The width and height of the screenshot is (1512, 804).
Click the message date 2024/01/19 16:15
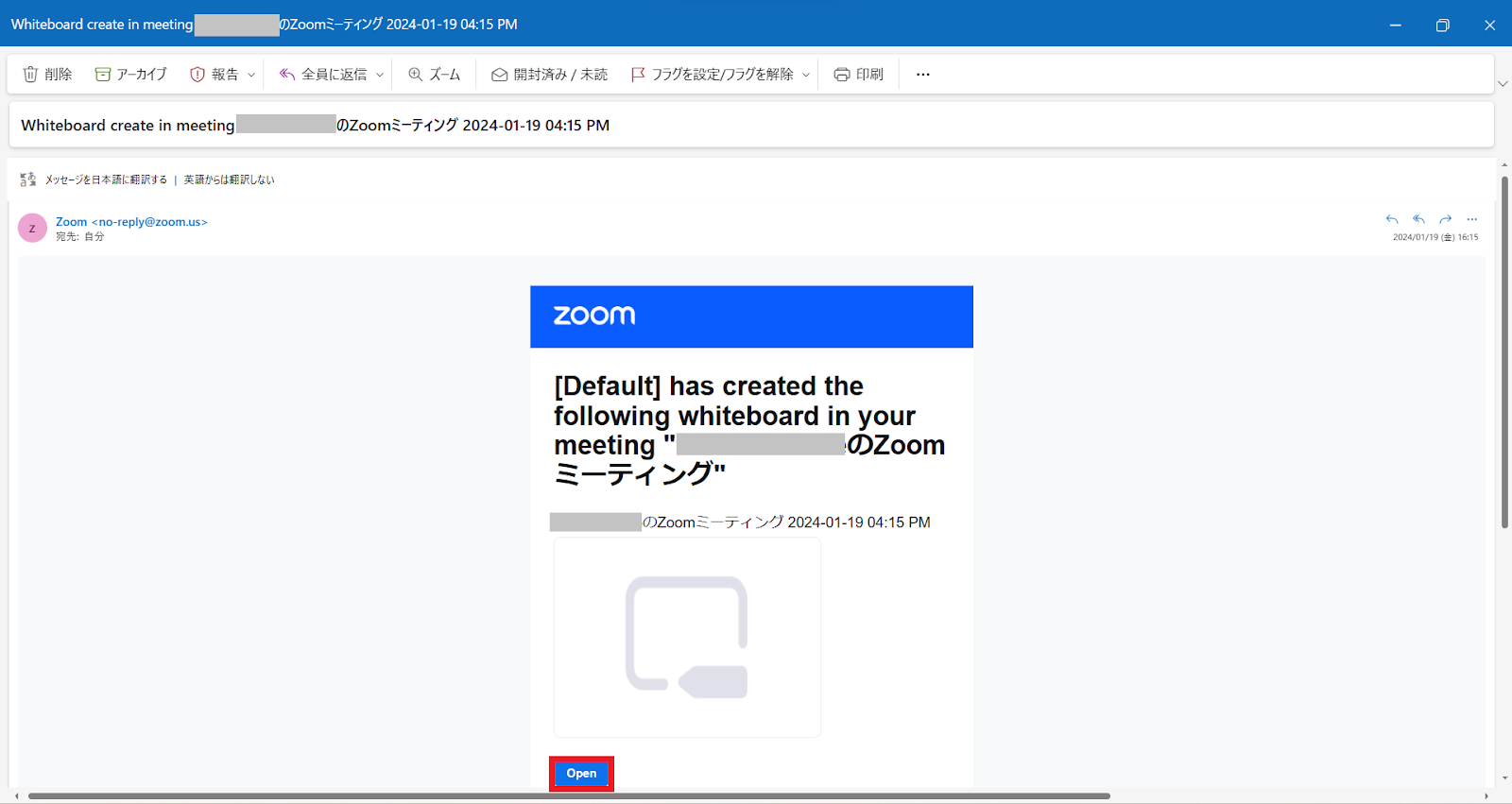point(1435,237)
